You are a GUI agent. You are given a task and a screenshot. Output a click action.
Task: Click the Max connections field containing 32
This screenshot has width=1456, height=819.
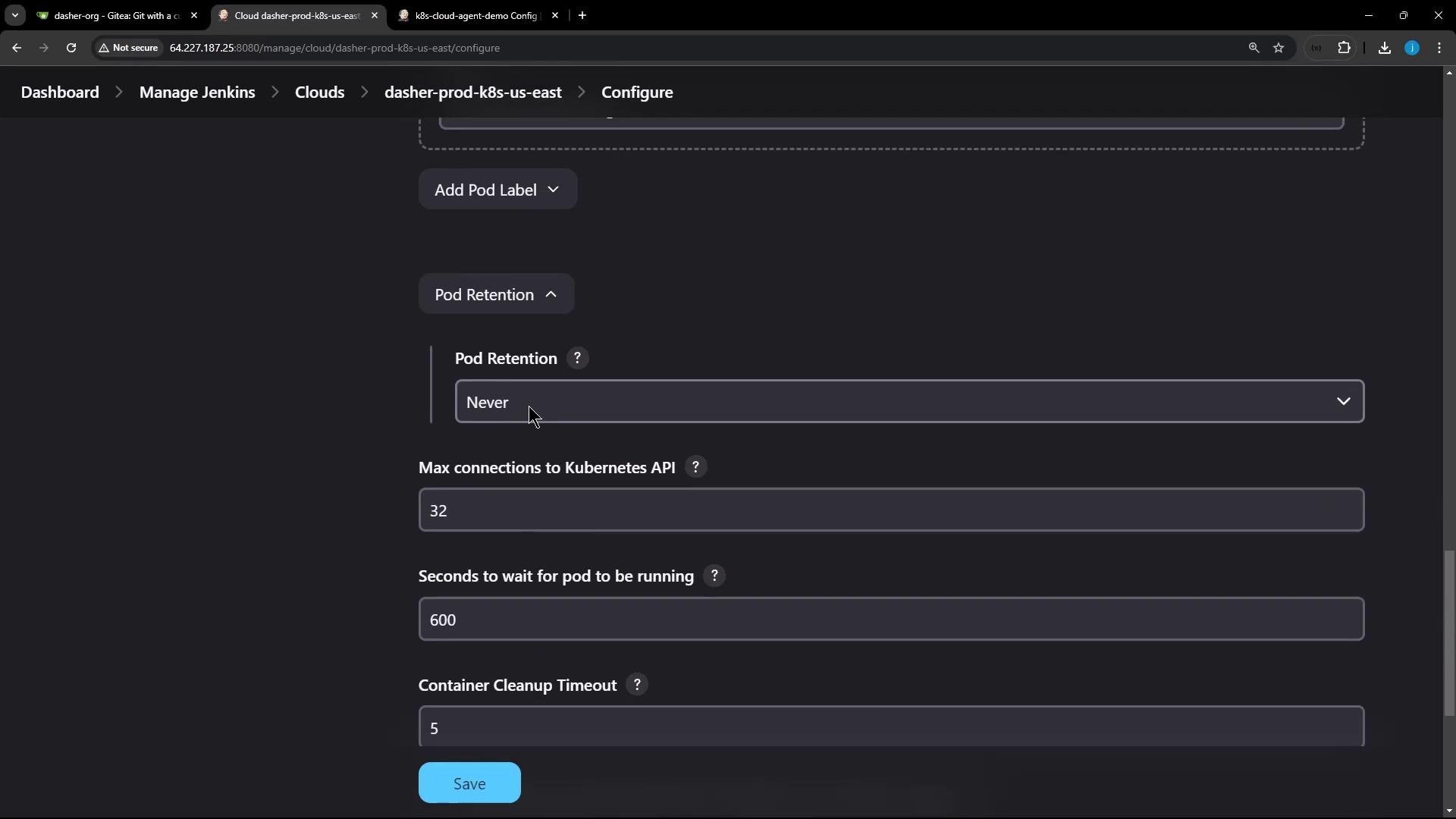coord(890,510)
